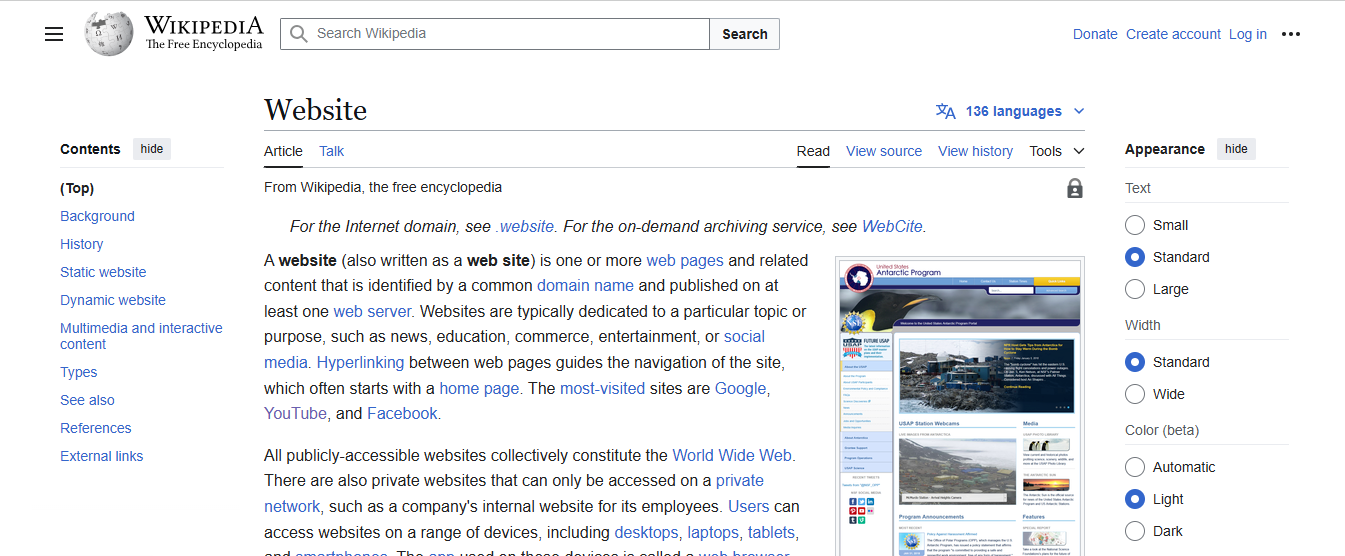Select Dark color mode
The width and height of the screenshot is (1345, 556).
1135,531
